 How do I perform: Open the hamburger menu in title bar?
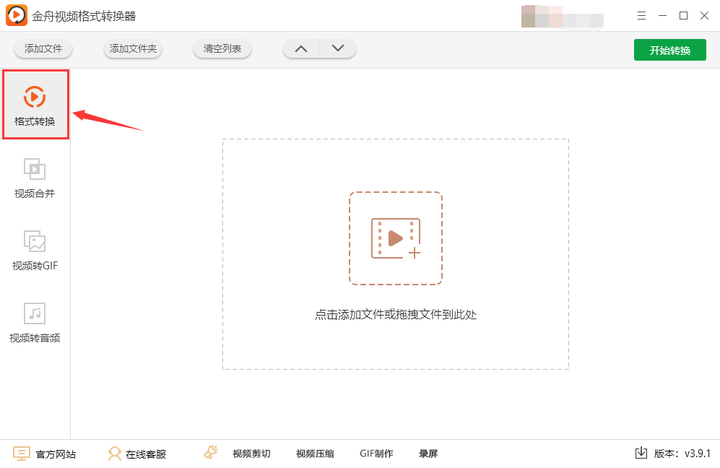pyautogui.click(x=641, y=16)
